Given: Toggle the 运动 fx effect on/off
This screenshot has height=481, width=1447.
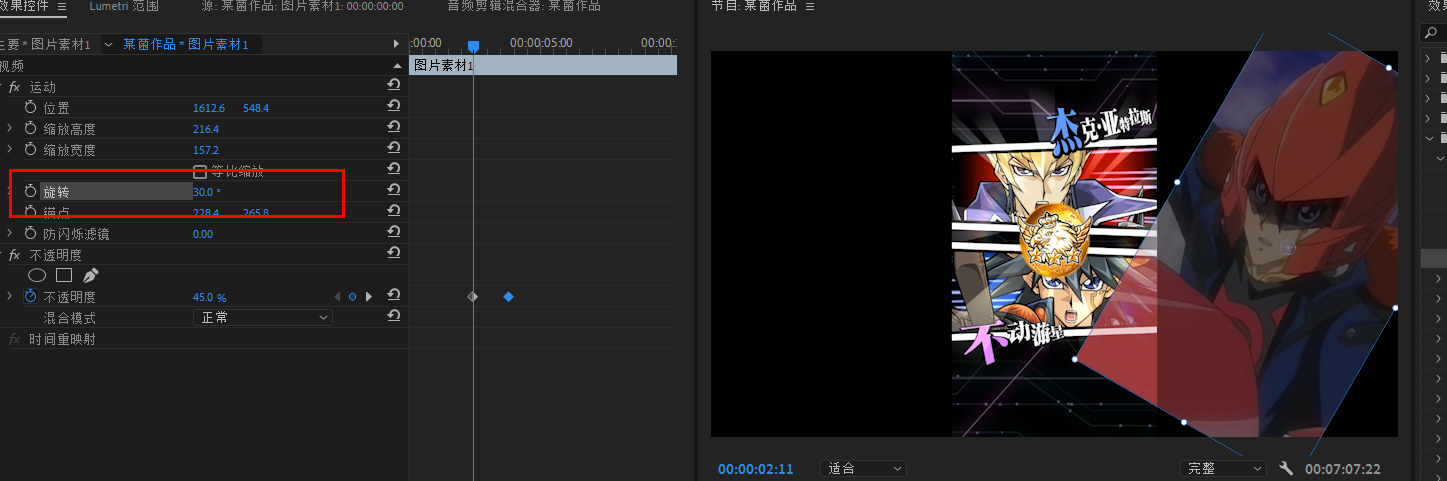Looking at the screenshot, I should (14, 87).
